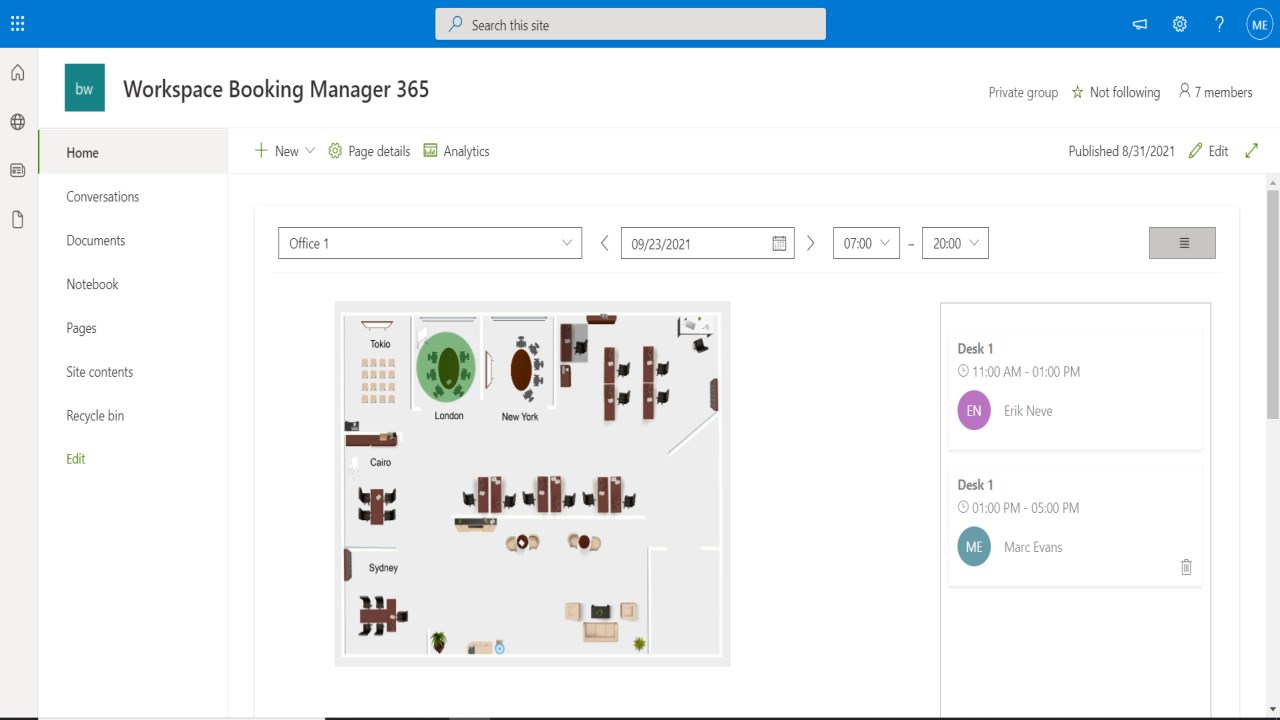Select the Tokio room seating area
1280x720 pixels.
(x=379, y=380)
